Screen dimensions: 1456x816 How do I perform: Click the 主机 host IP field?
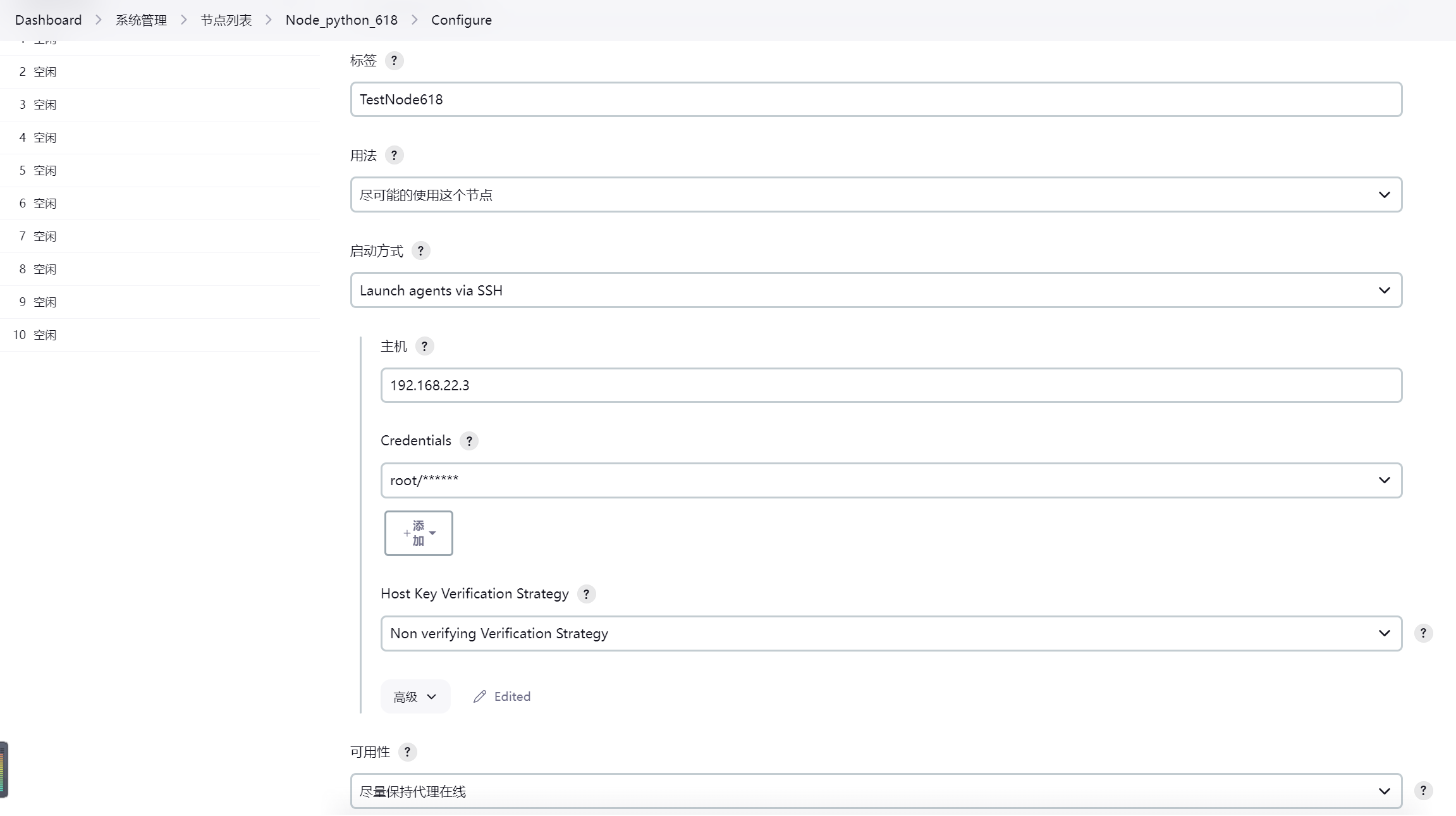pos(891,385)
